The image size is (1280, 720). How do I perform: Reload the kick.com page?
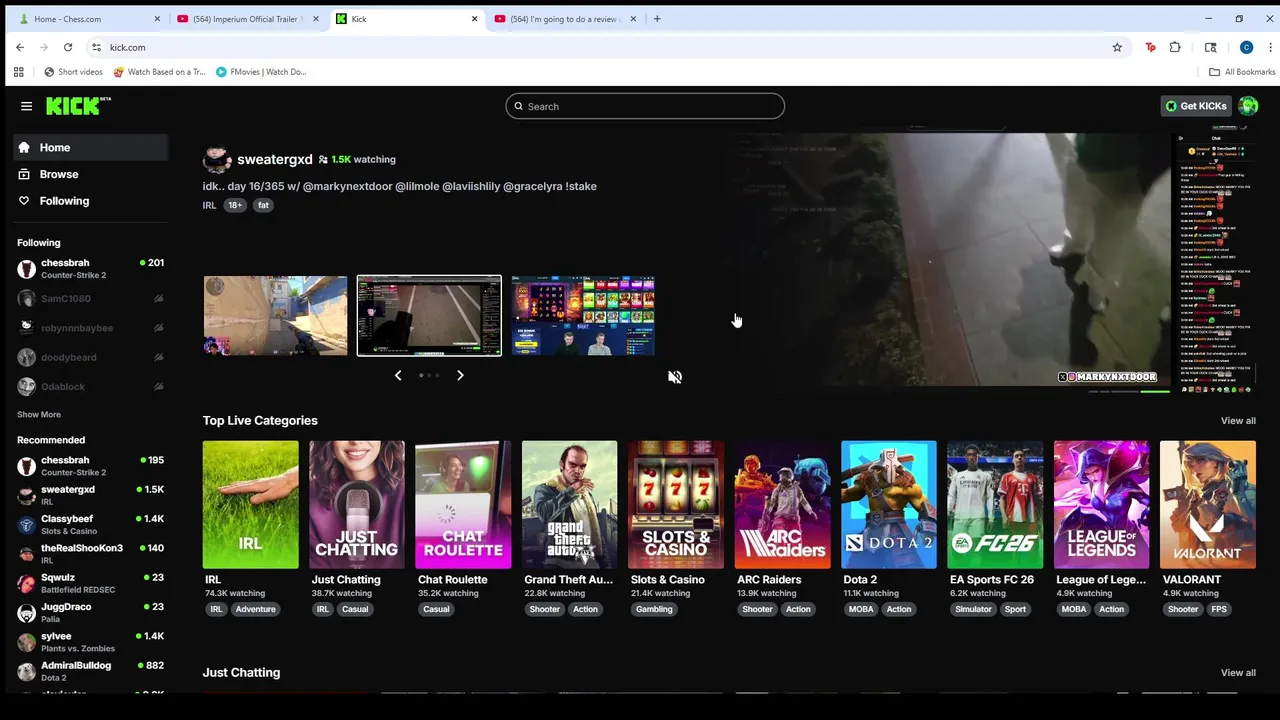point(68,47)
